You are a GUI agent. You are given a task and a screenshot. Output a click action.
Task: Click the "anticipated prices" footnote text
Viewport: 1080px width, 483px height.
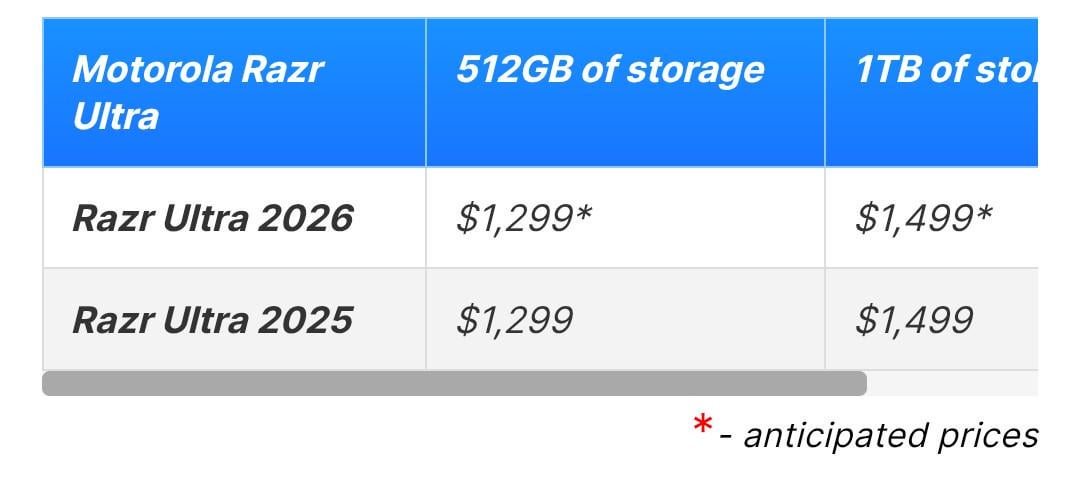(890, 436)
